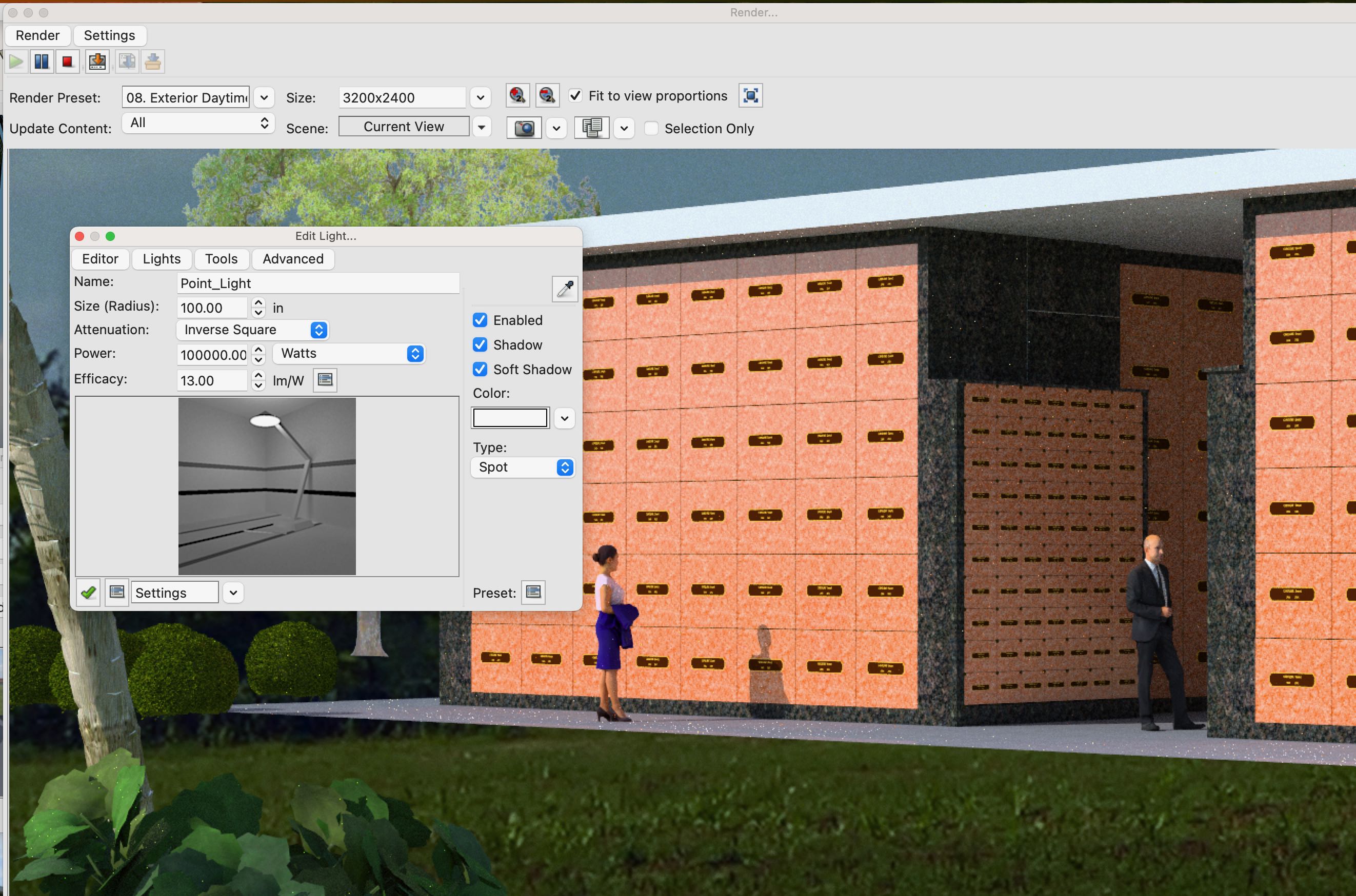Screen dimensions: 1356x896
Task: Click the green zoom button on Edit Light
Action: click(110, 236)
